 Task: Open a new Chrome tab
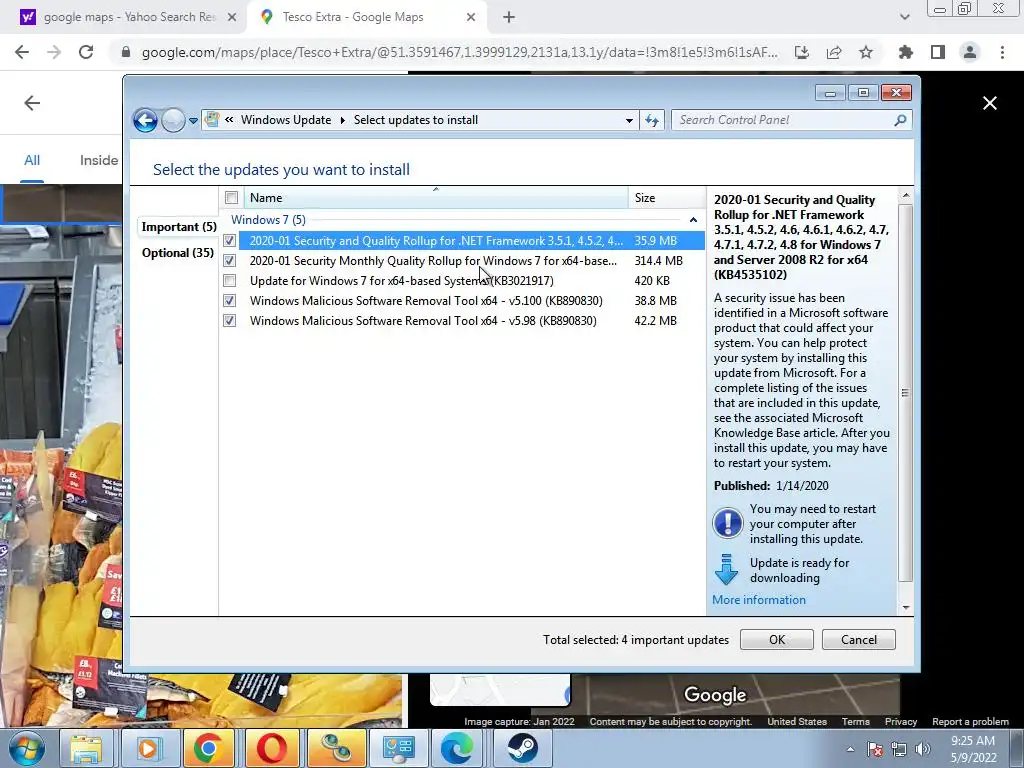click(x=509, y=18)
